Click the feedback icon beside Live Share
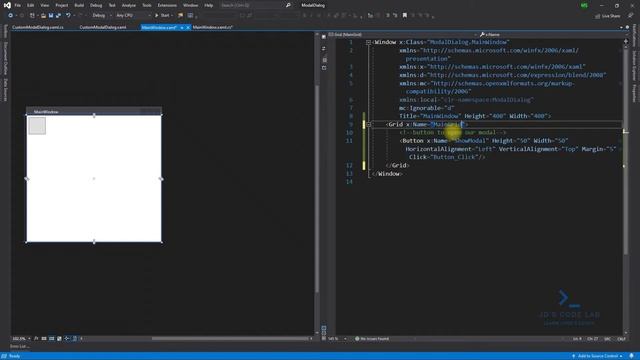The image size is (640, 360). [x=630, y=16]
